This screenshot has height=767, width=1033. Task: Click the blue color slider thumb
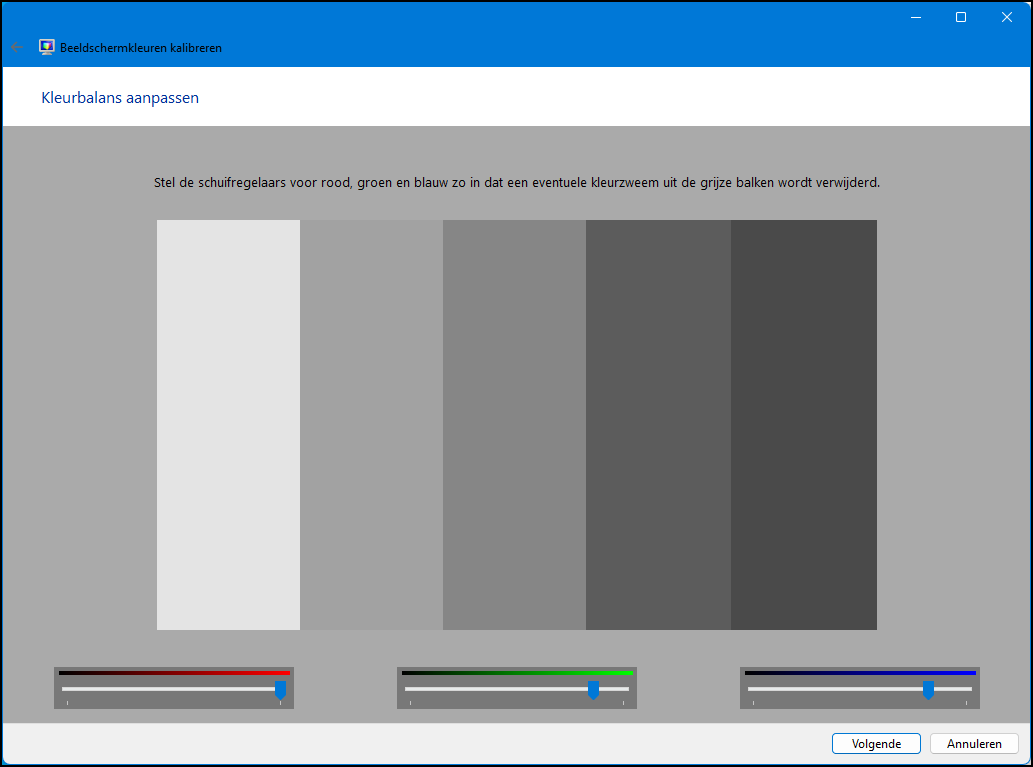[x=928, y=690]
